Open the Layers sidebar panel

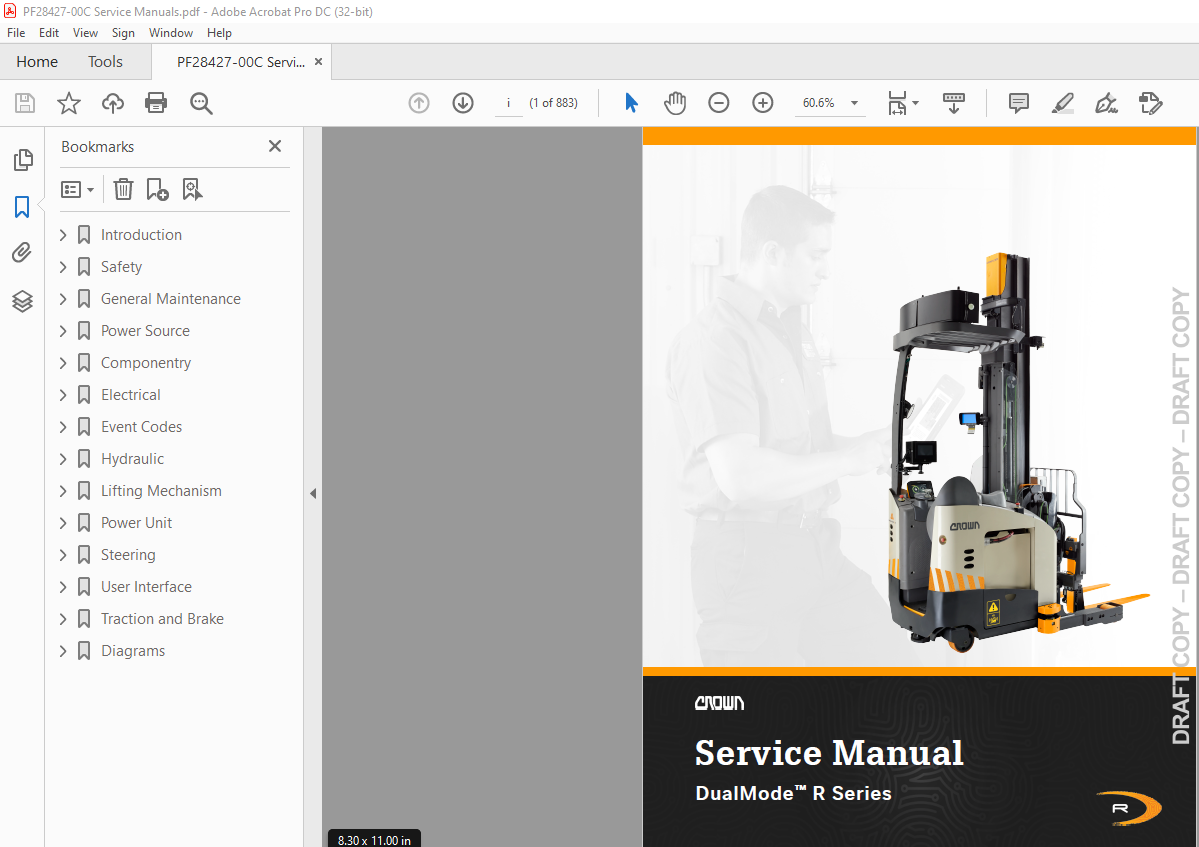tap(22, 301)
